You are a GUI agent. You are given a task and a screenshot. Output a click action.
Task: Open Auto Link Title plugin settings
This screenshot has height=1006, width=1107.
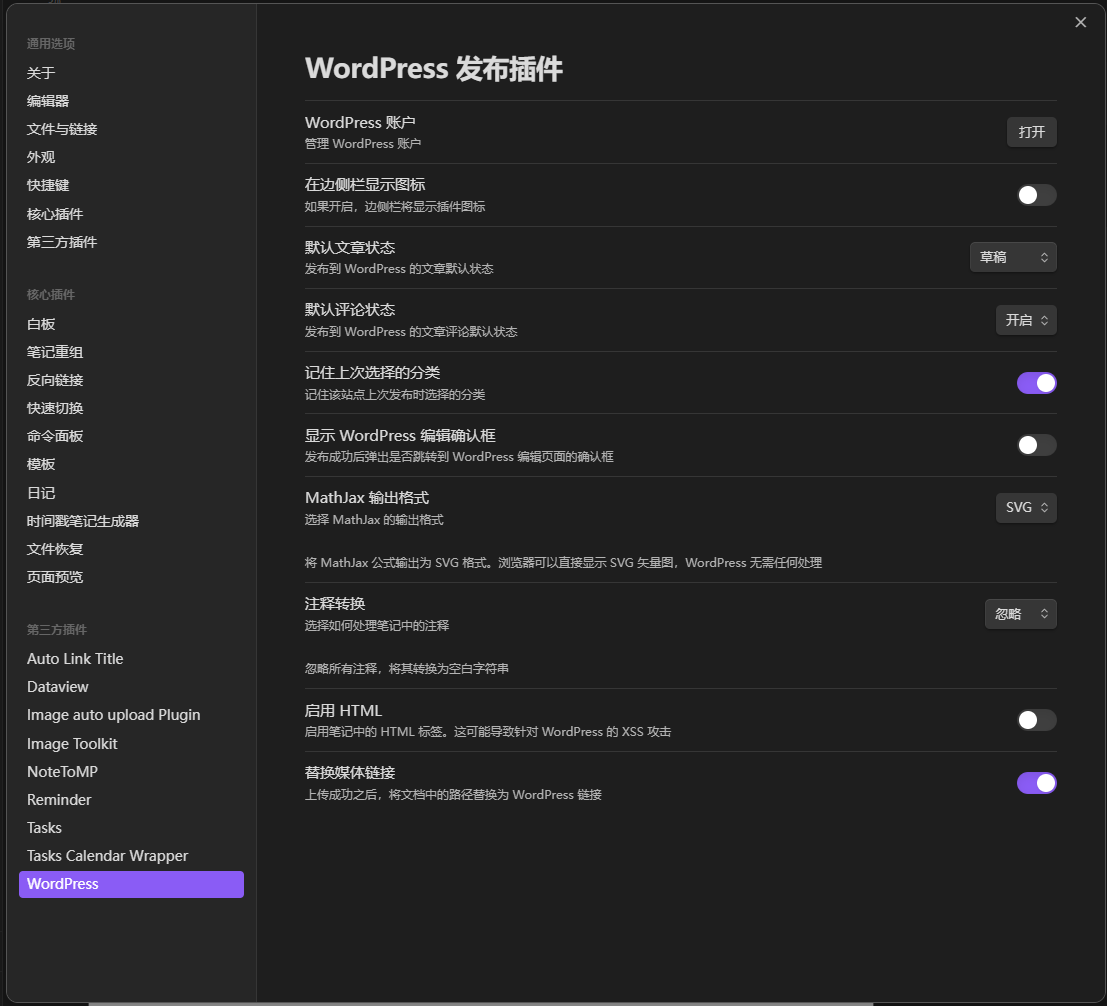pos(131,659)
